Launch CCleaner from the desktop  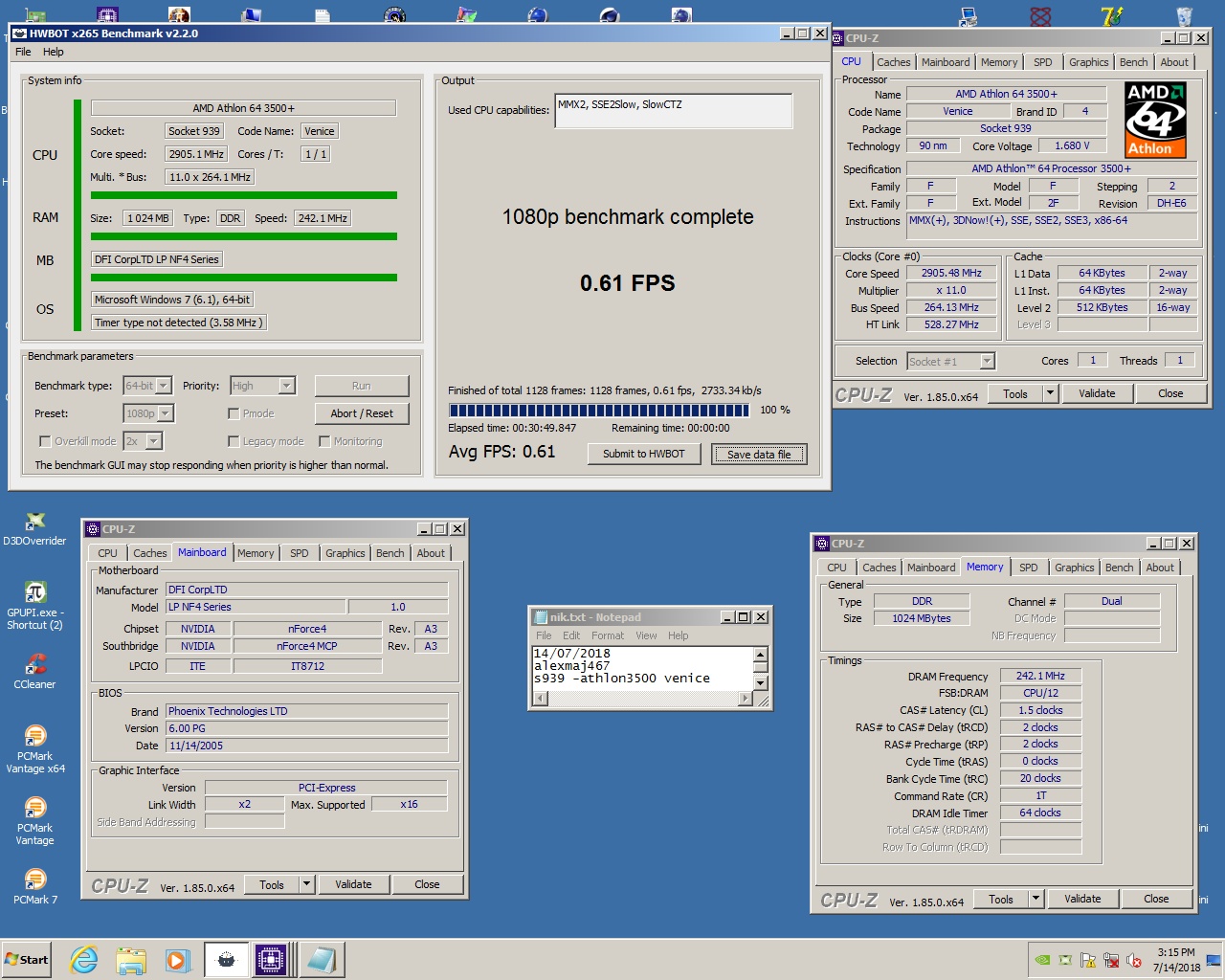pyautogui.click(x=35, y=670)
